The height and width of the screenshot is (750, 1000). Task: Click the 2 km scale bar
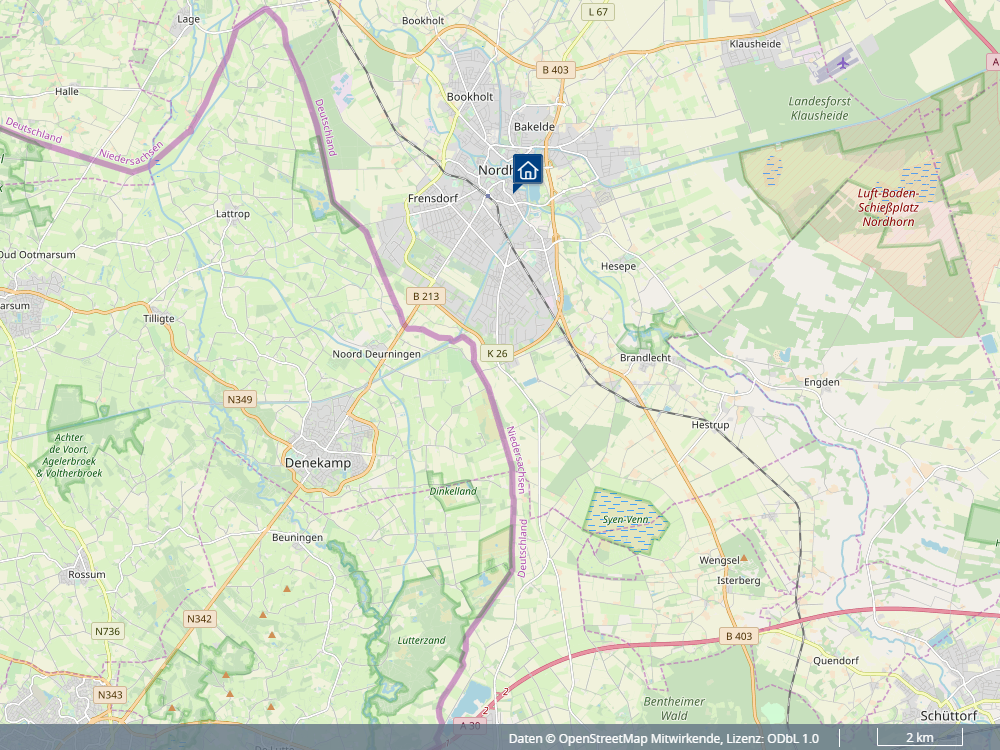pos(919,737)
